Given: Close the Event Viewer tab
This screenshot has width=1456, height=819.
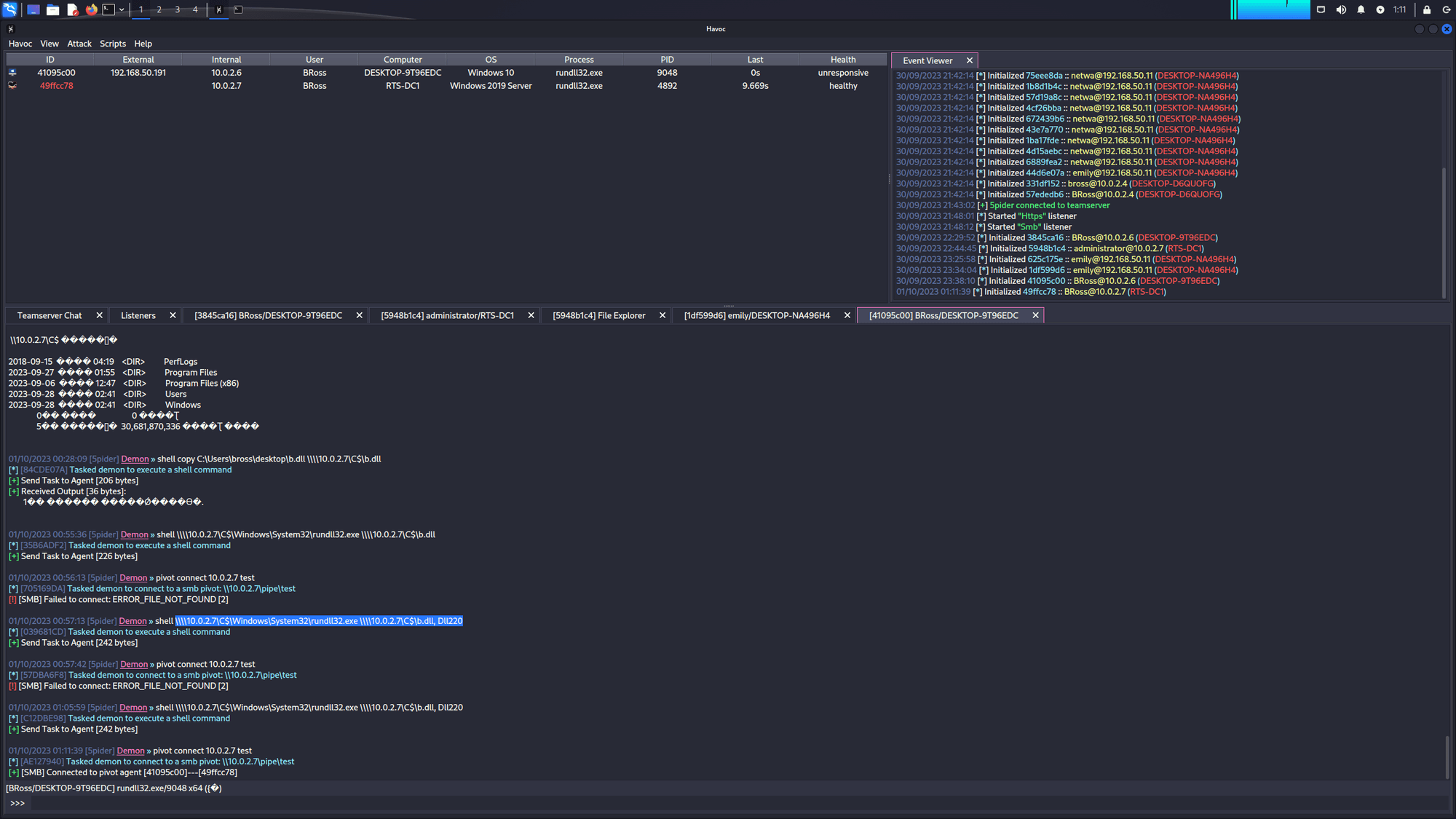Looking at the screenshot, I should (970, 60).
